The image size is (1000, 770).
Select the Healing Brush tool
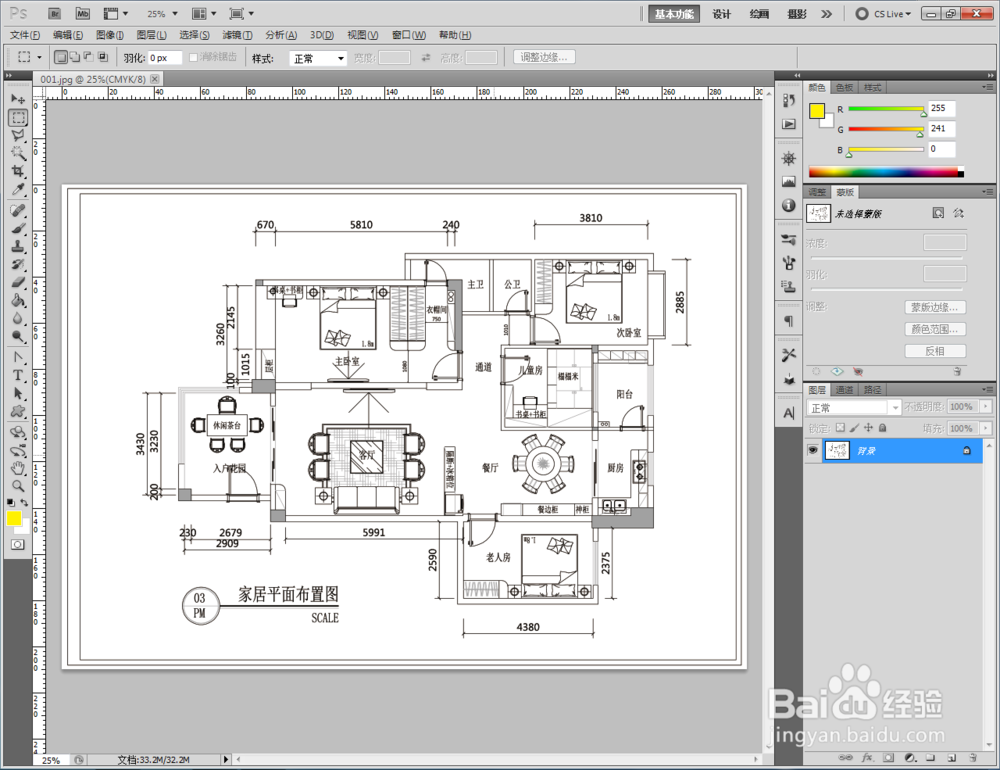pyautogui.click(x=18, y=211)
